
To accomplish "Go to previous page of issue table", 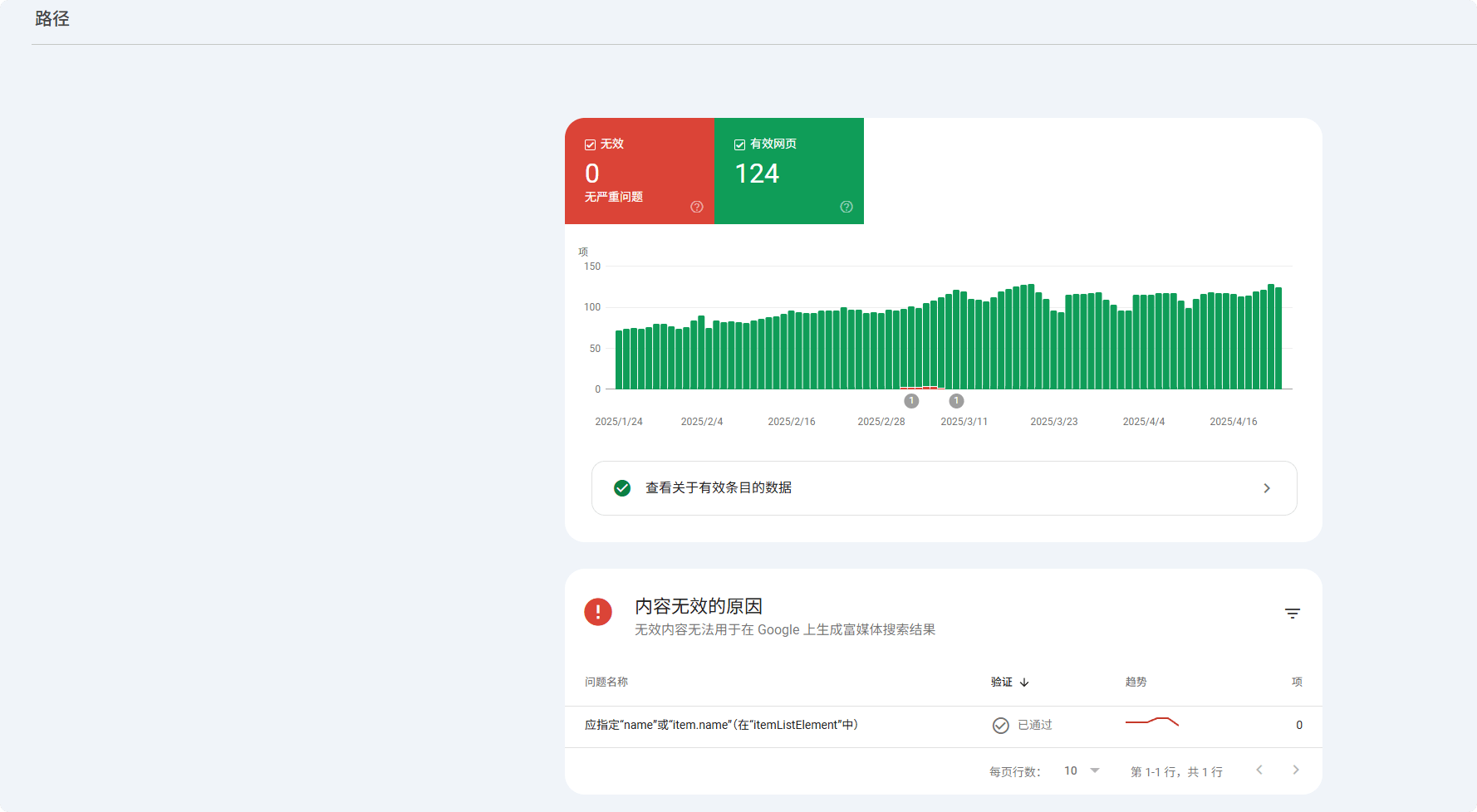I will [x=1259, y=770].
